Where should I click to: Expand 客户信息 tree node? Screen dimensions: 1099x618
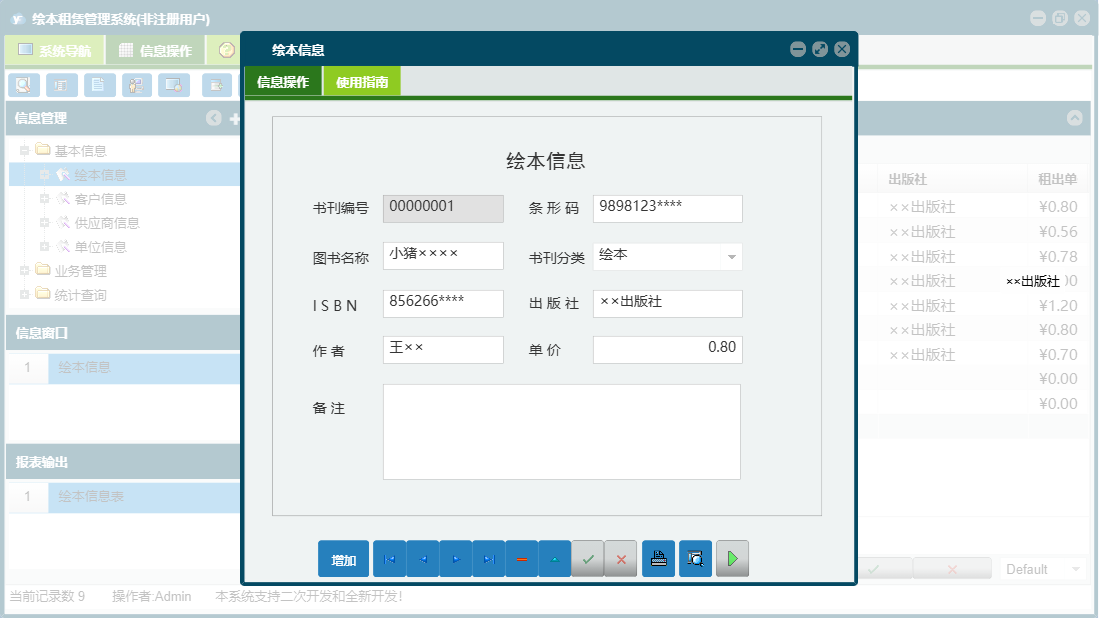(44, 199)
